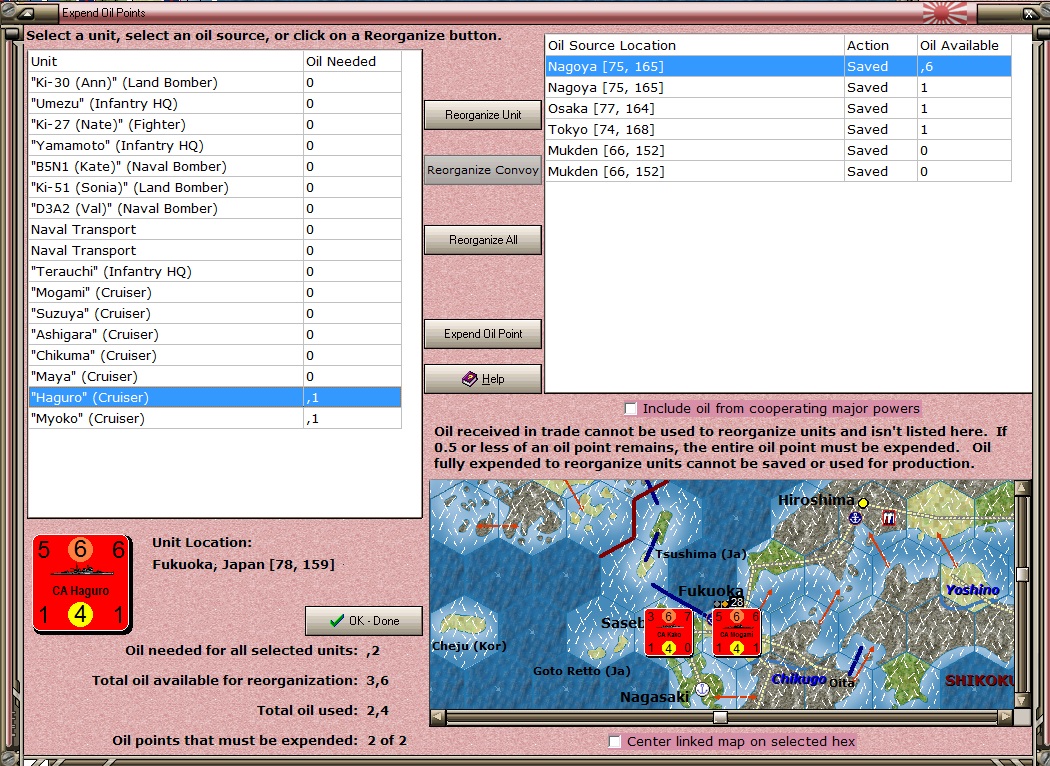Click the Oil Needed column header
Viewport: 1050px width, 766px height.
352,61
